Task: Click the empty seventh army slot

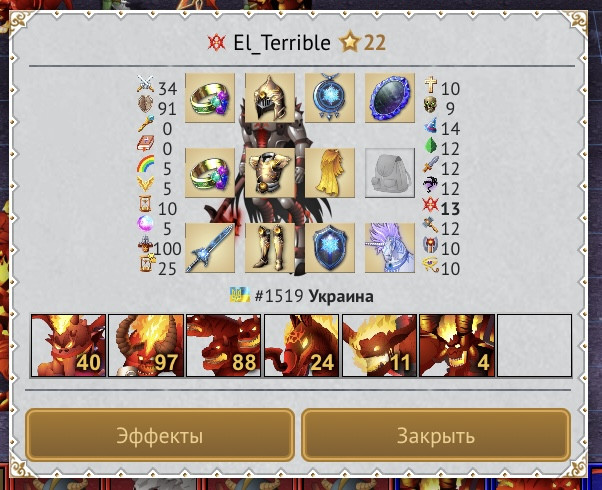Action: pos(534,345)
